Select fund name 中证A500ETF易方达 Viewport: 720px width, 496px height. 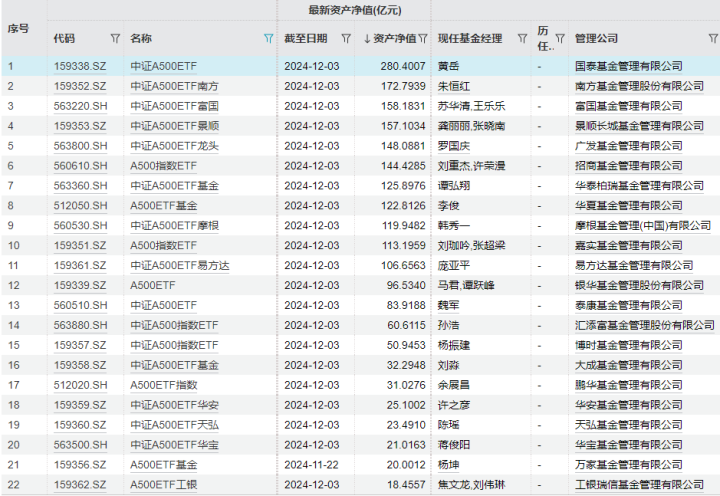(x=180, y=265)
